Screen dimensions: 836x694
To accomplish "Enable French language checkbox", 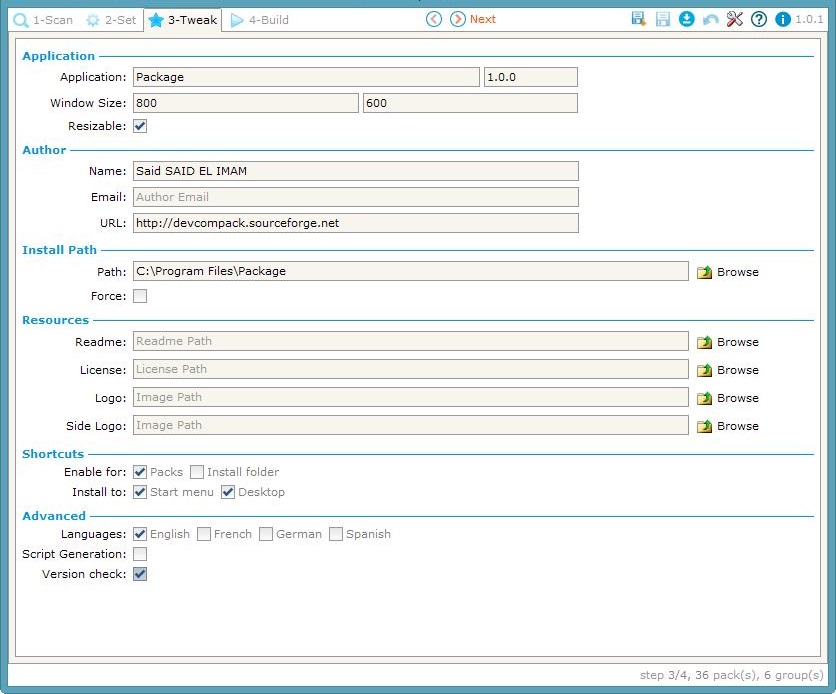I will coord(204,534).
